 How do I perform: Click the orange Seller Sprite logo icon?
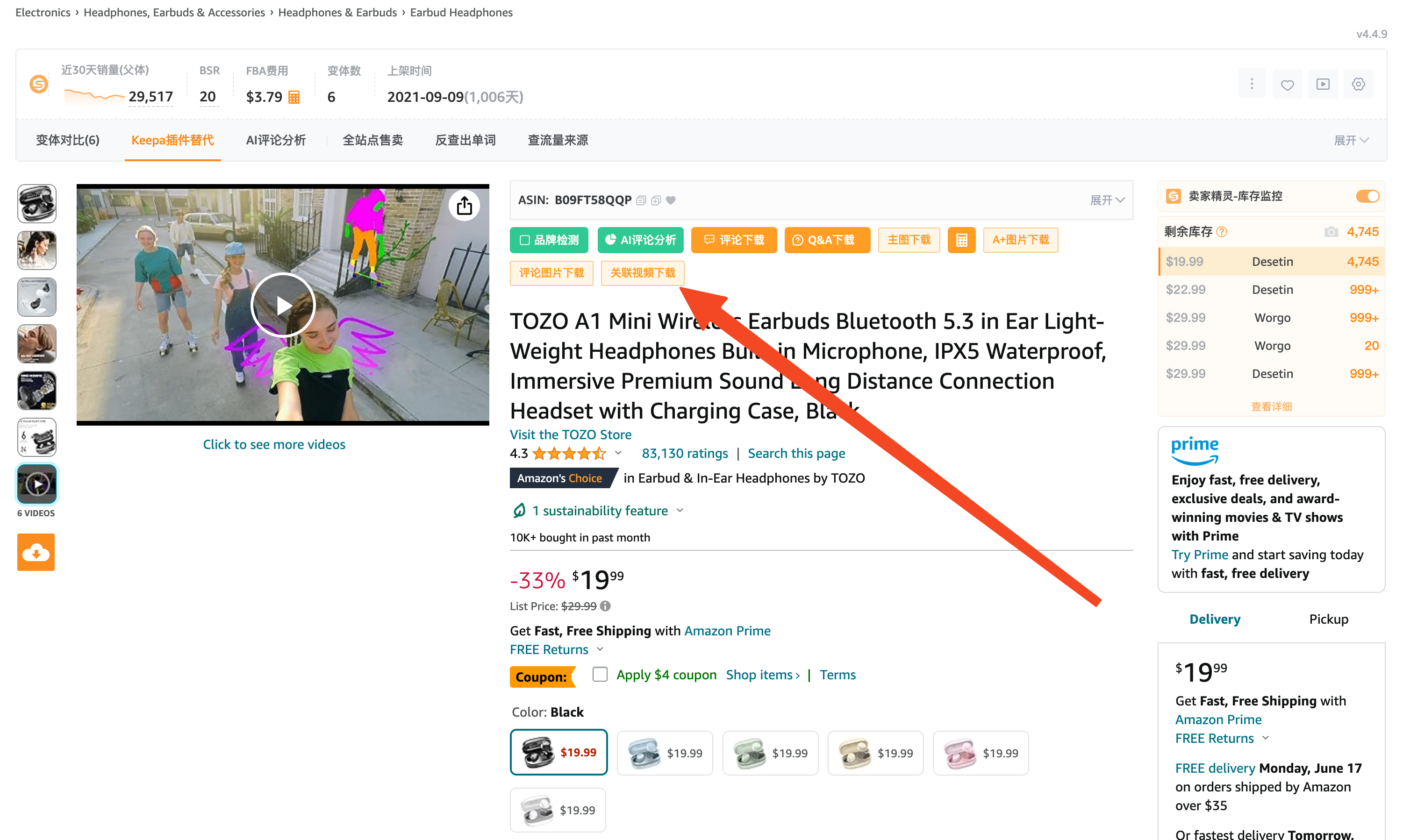(38, 85)
